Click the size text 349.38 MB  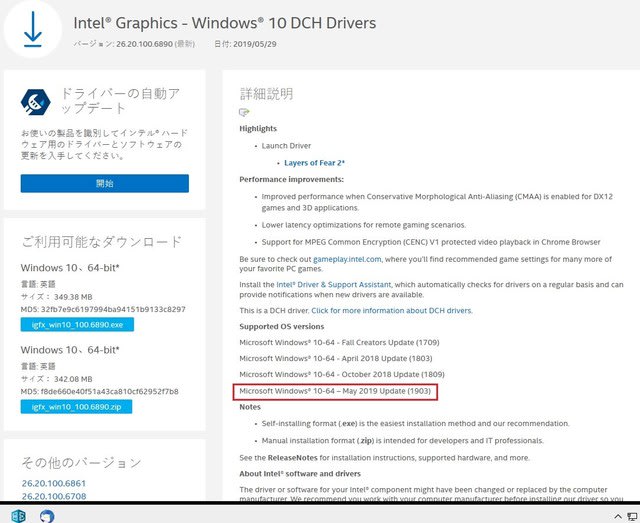pyautogui.click(x=73, y=297)
